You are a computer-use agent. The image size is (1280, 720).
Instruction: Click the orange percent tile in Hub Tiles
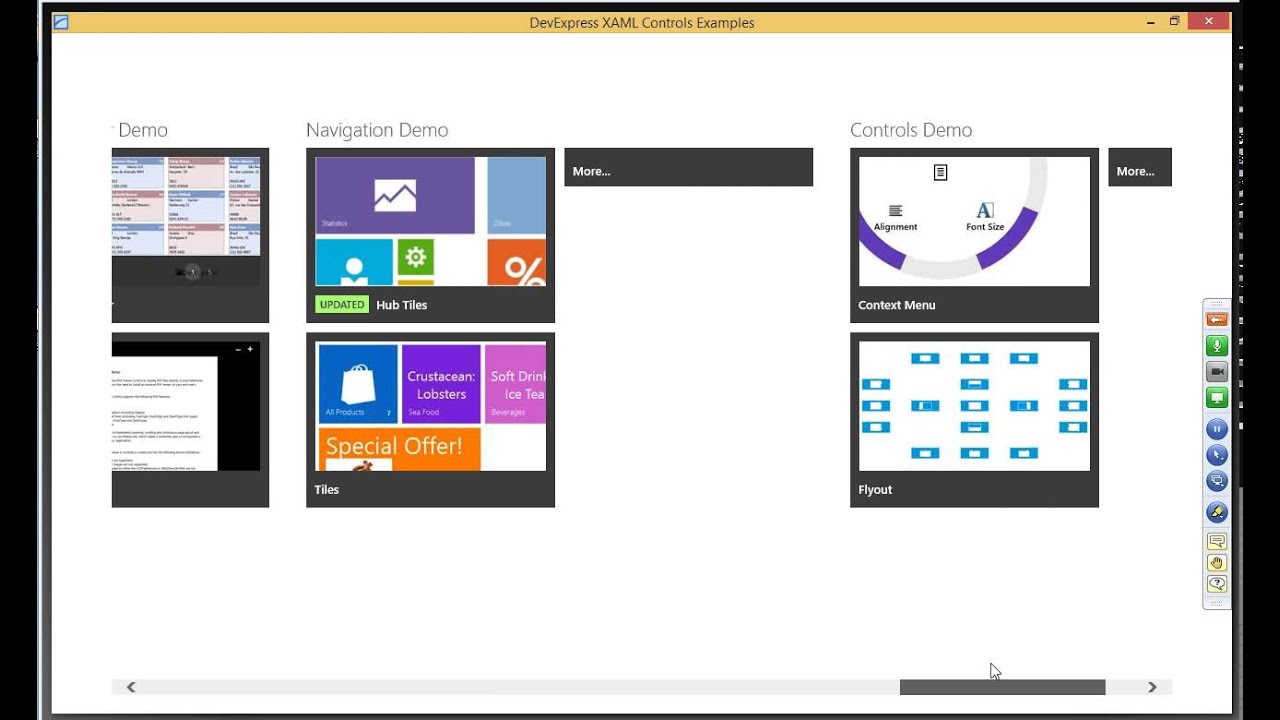[x=517, y=262]
